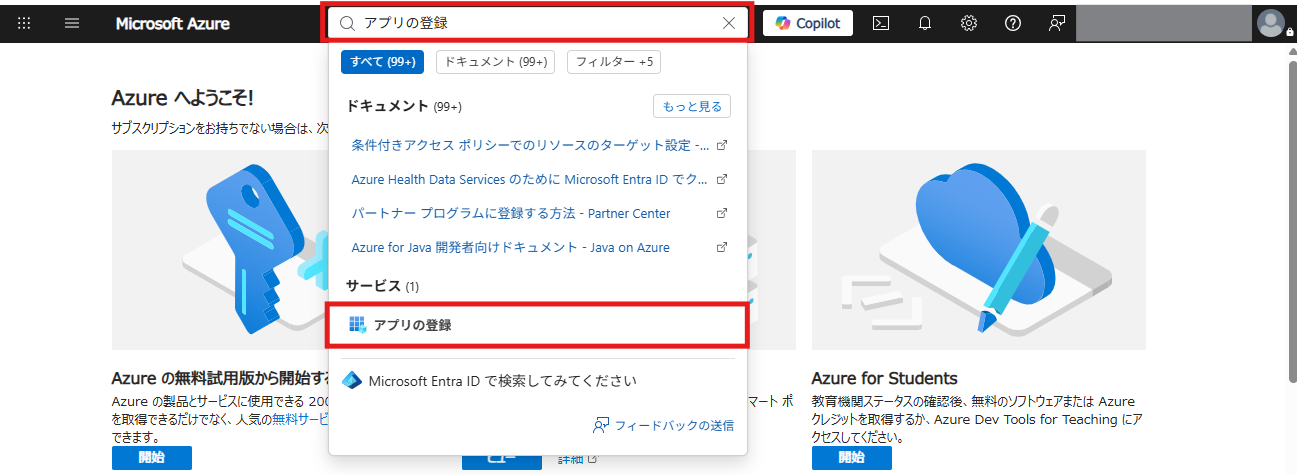Open 条件付きアクセス ポリシー document link
1297x475 pixels.
[530, 145]
